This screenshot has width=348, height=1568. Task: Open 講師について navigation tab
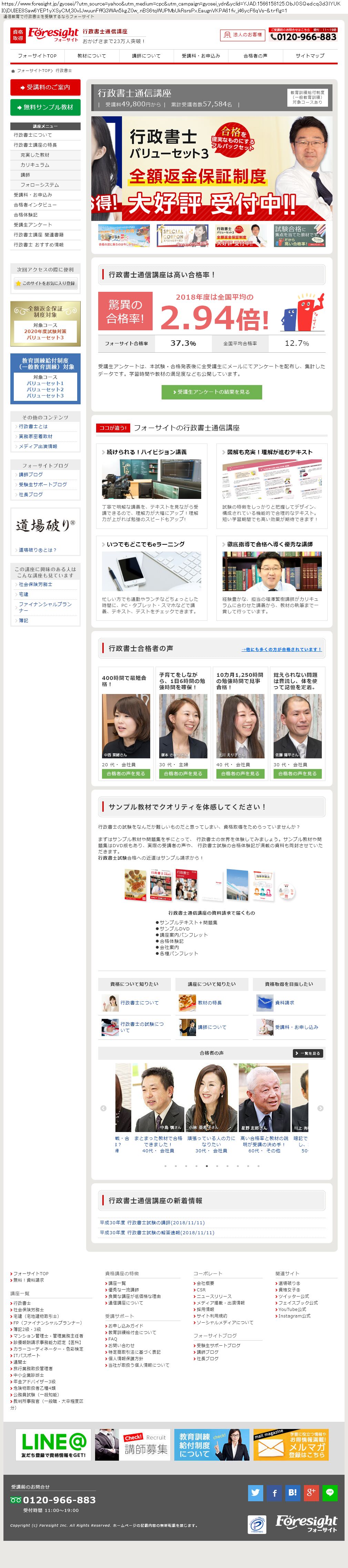point(146,55)
